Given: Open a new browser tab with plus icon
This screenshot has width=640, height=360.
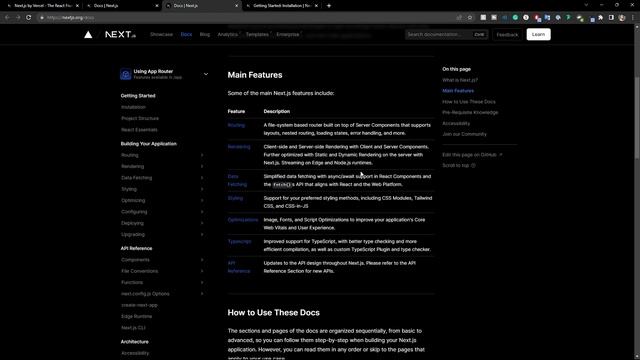Looking at the screenshot, I should (329, 6).
